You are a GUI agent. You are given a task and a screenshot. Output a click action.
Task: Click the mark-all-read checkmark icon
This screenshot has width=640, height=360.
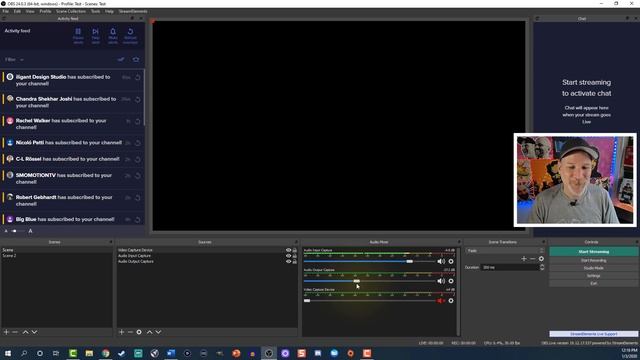click(121, 60)
